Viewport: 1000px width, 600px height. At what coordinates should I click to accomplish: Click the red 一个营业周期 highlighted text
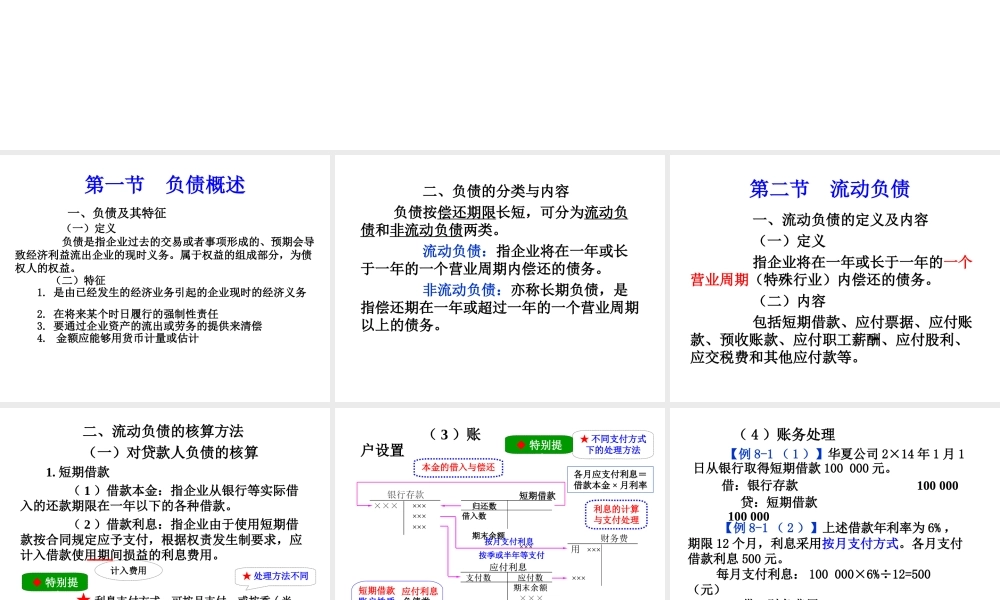[x=720, y=279]
